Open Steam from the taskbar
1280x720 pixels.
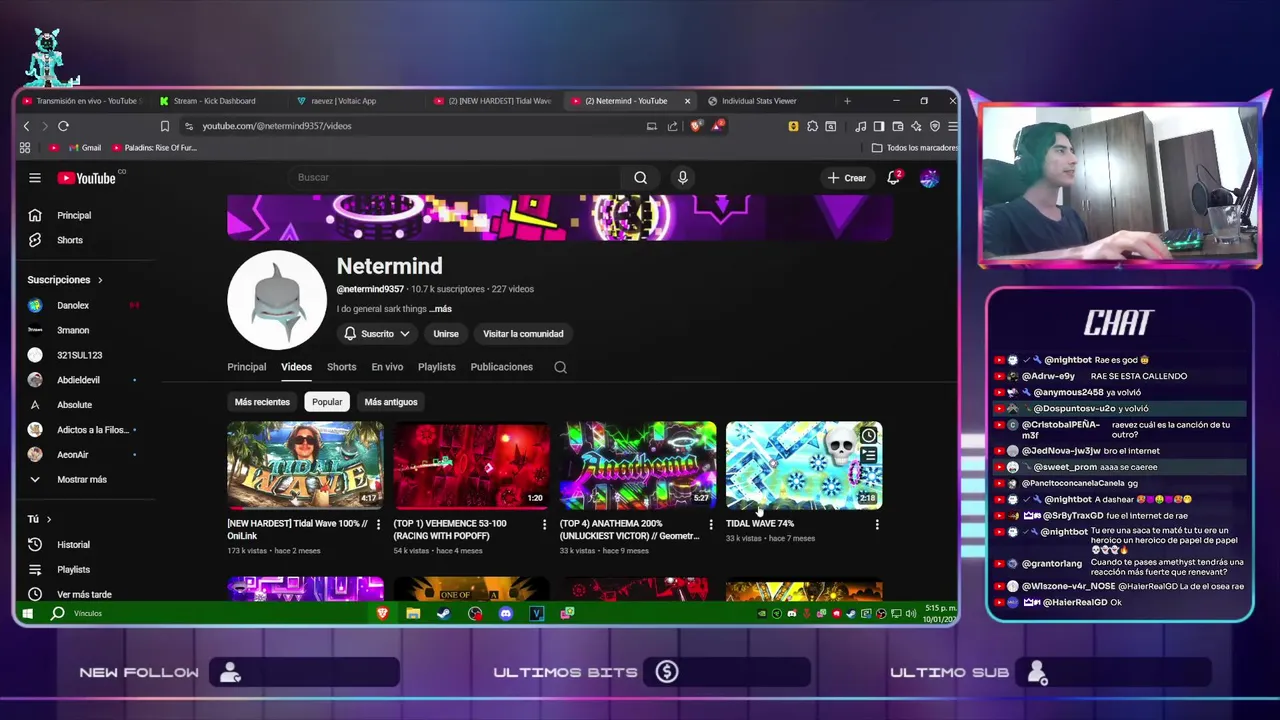444,613
